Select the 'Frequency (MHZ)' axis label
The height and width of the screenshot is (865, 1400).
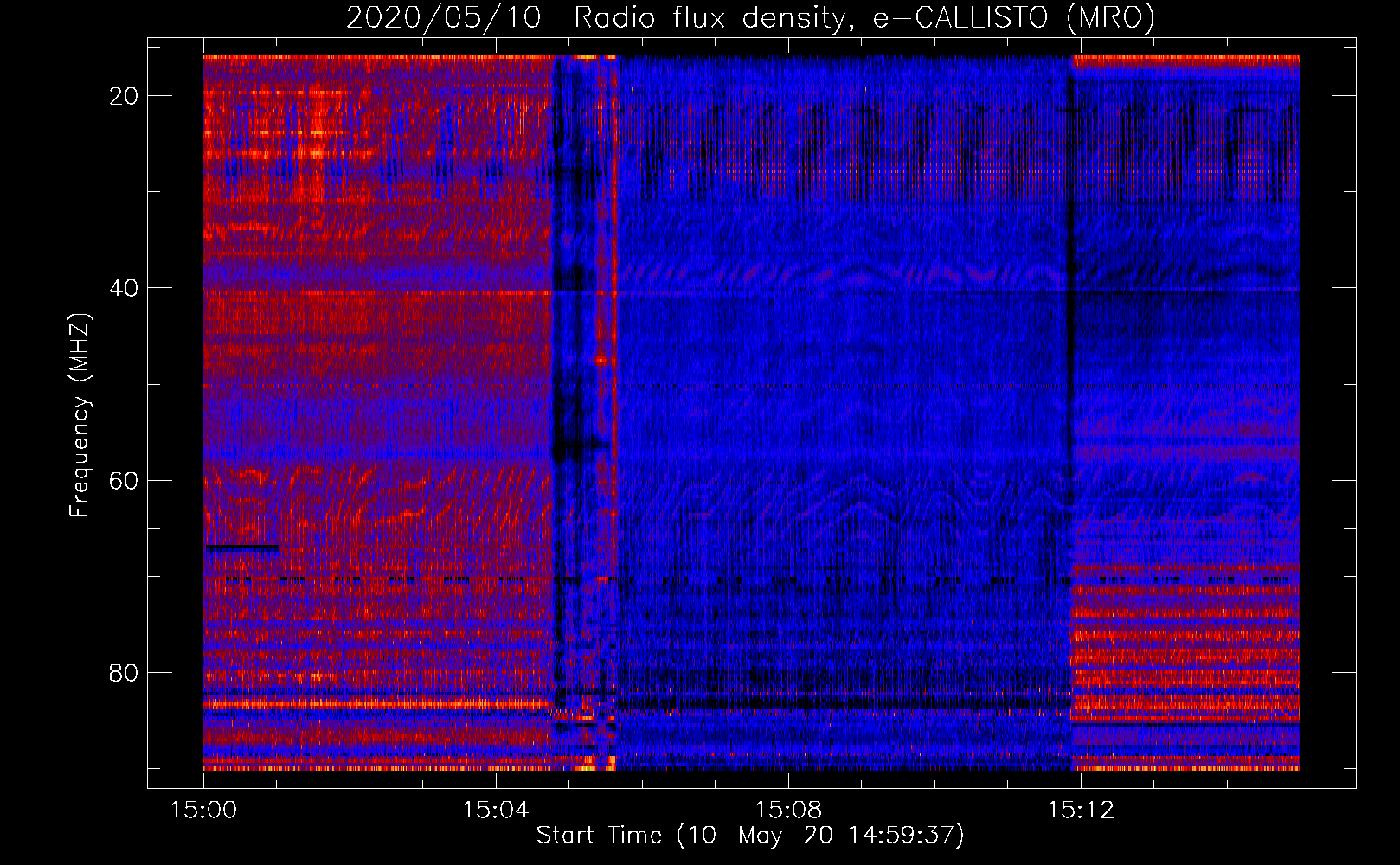pos(80,415)
